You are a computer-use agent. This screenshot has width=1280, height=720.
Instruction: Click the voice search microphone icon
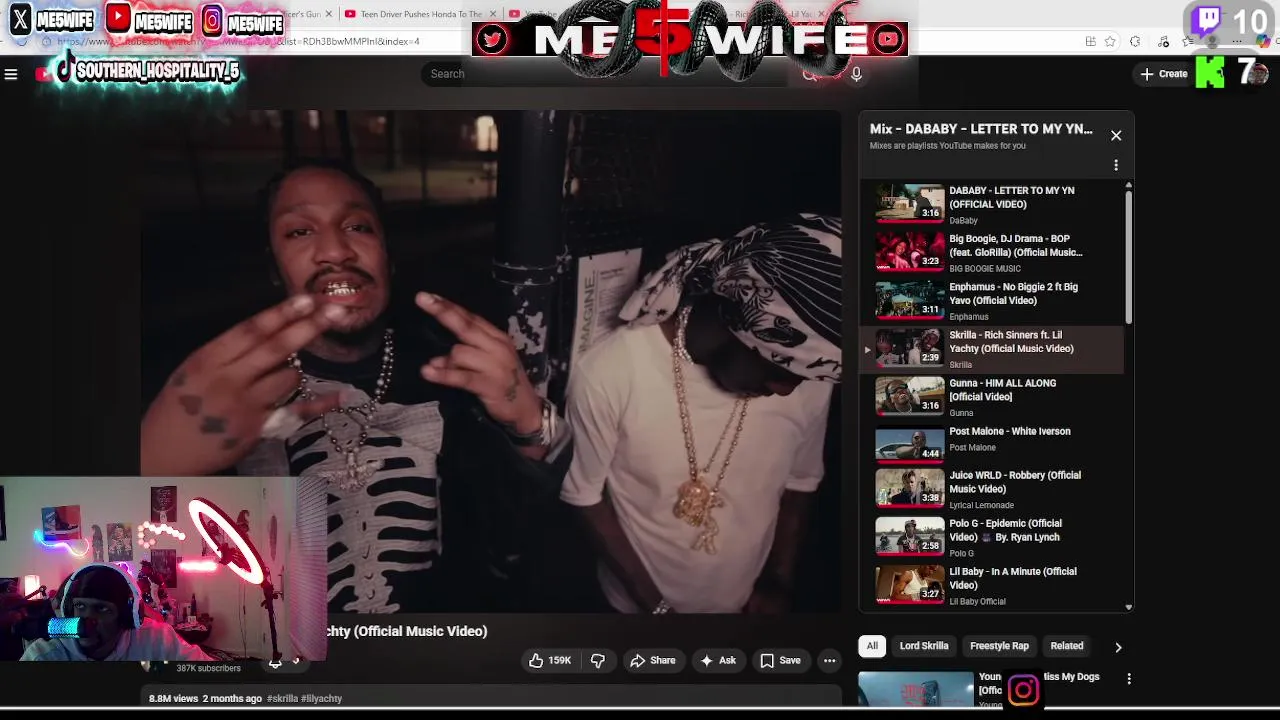click(856, 74)
